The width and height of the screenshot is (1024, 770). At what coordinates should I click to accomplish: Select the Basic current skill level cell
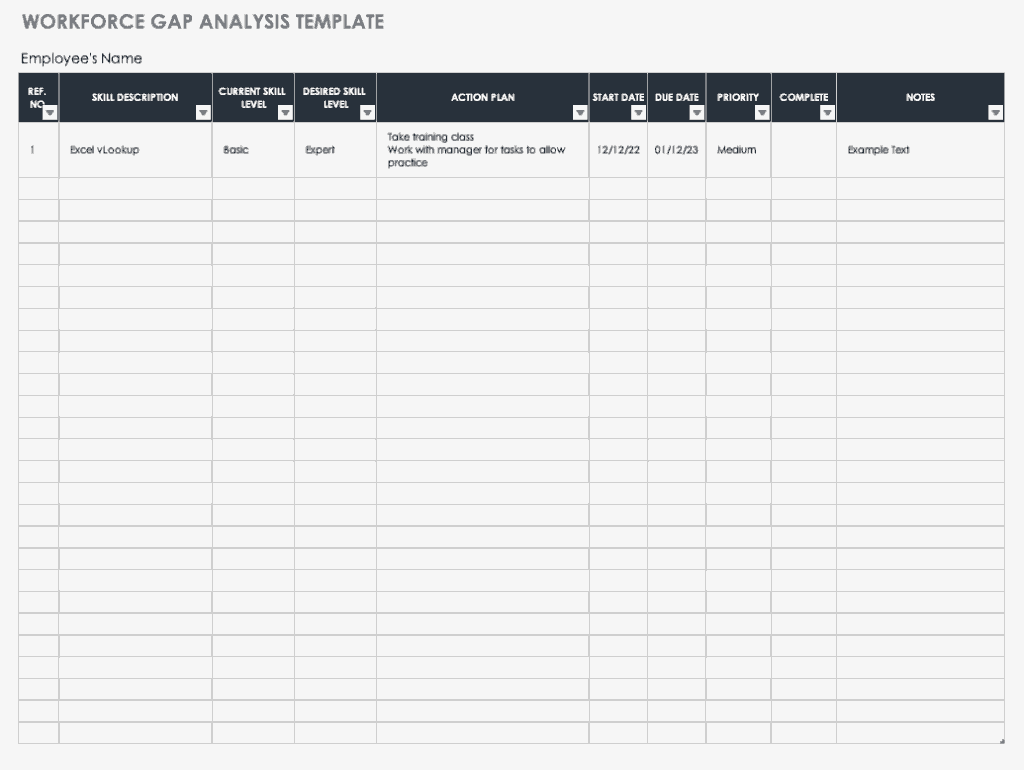tap(253, 150)
